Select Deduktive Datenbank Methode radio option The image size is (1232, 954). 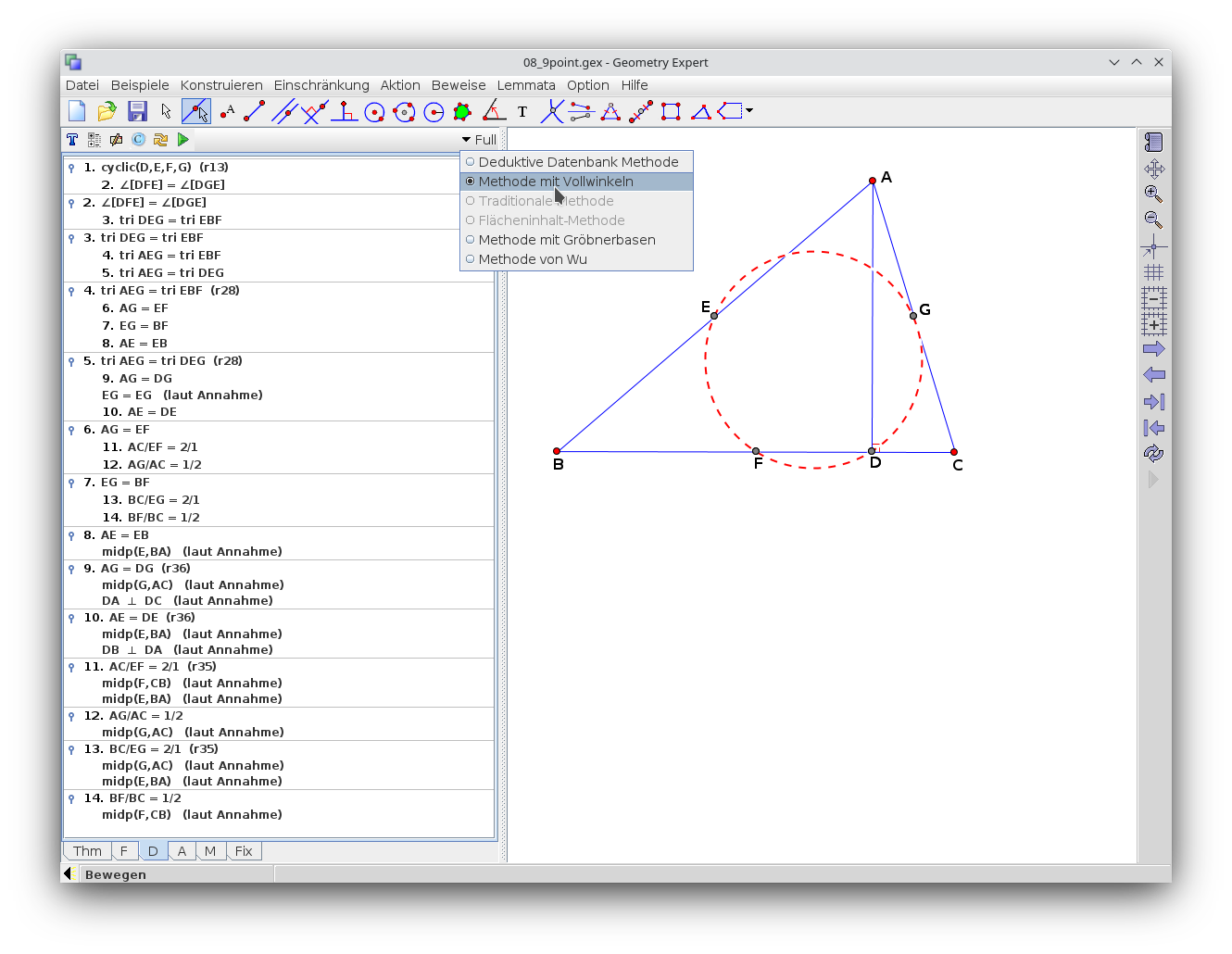(x=577, y=162)
